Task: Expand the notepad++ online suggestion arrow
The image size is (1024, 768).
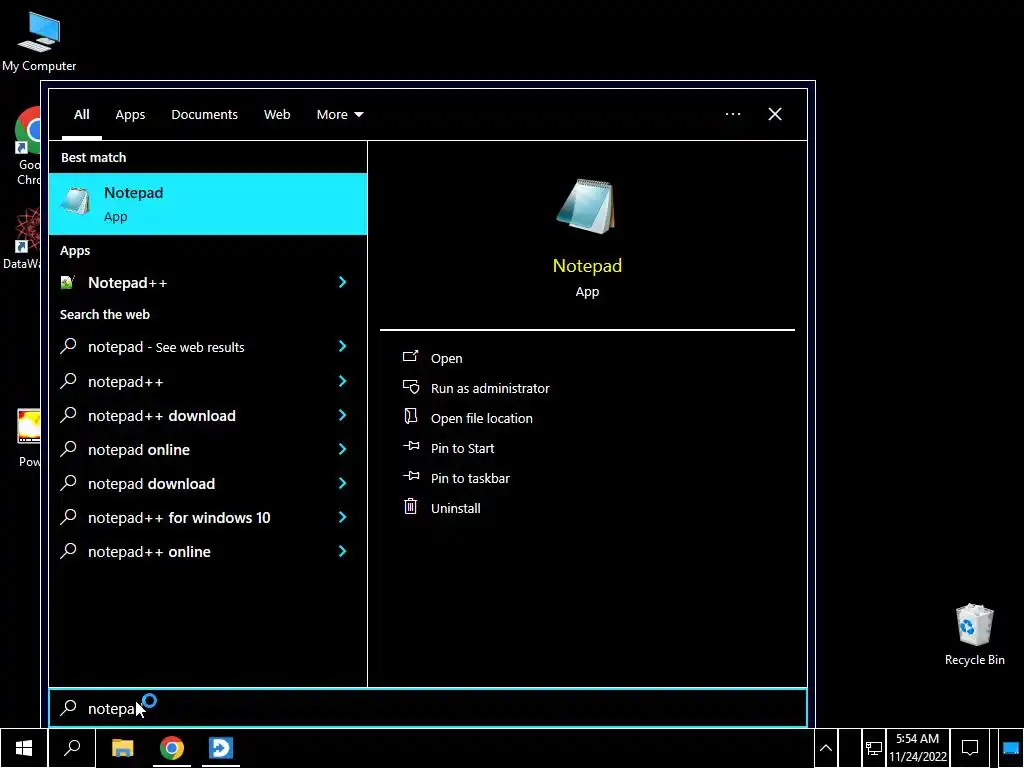Action: click(x=342, y=551)
